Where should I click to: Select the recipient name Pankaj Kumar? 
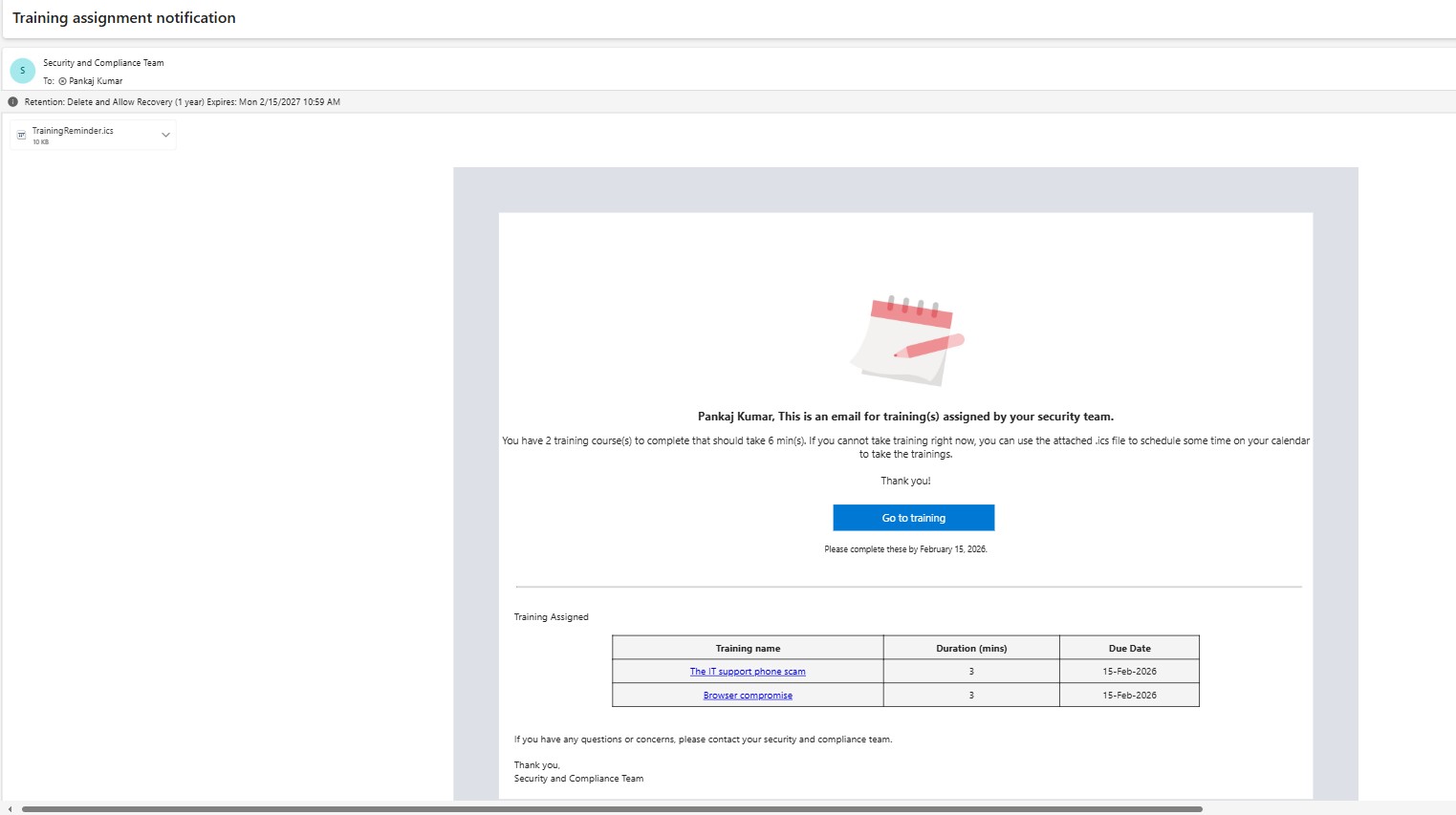(96, 81)
